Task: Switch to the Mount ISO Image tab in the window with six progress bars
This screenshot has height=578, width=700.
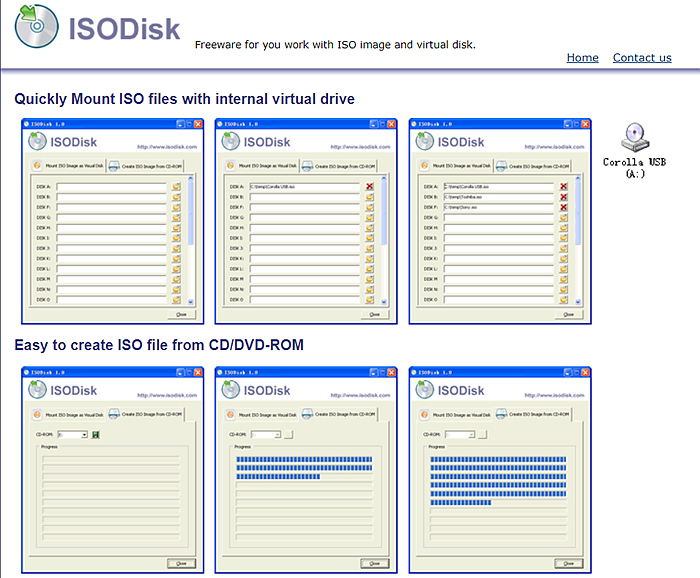Action: click(455, 415)
